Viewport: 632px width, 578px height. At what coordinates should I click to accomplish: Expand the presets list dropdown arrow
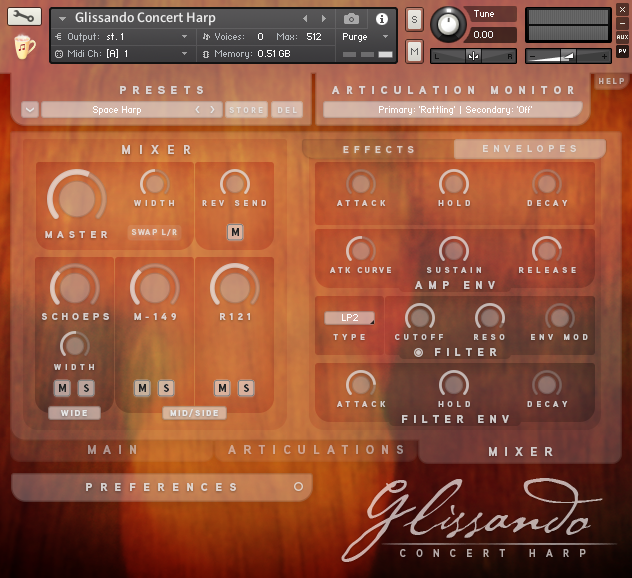click(30, 110)
